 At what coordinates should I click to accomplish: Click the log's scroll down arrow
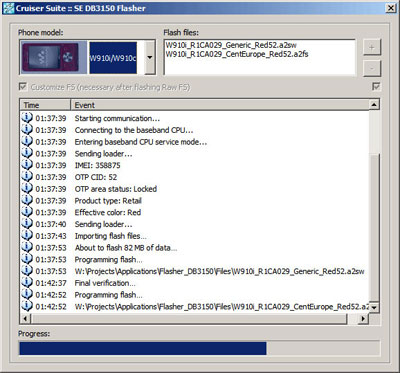click(375, 307)
